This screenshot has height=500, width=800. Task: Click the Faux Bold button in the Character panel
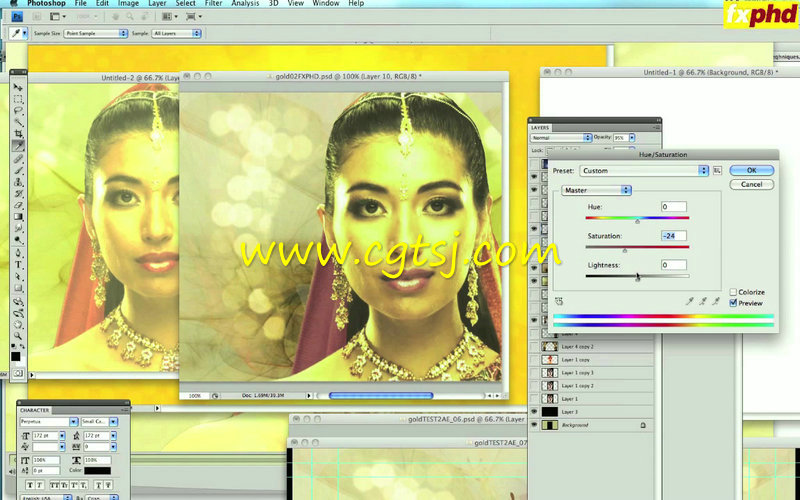pyautogui.click(x=30, y=485)
